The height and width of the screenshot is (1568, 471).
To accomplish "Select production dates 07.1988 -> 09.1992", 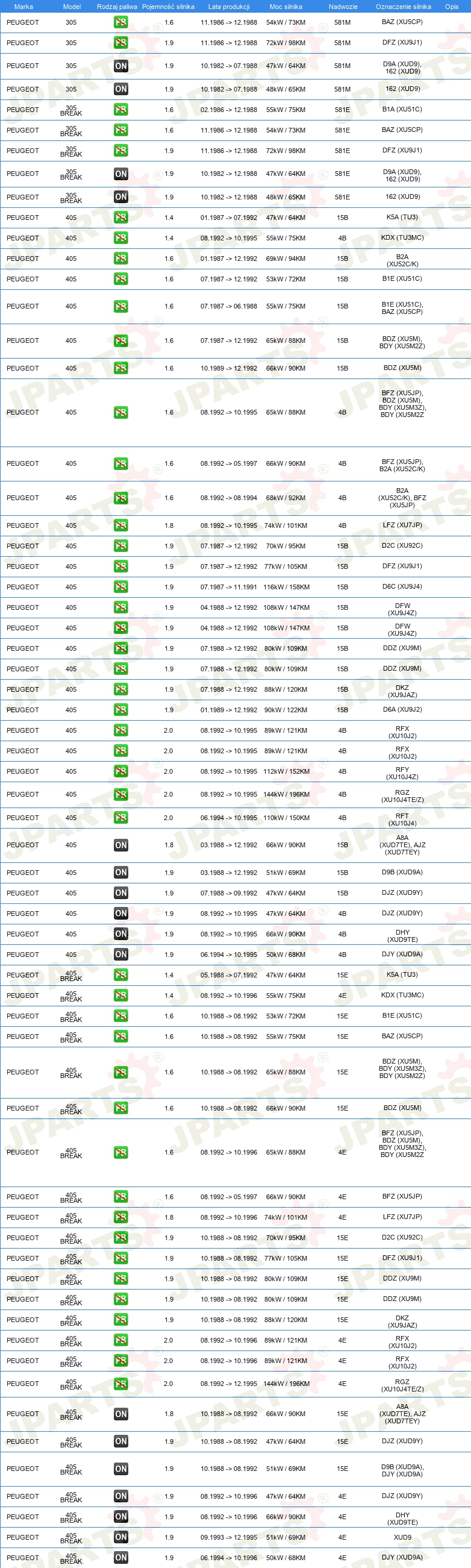I will (229, 894).
